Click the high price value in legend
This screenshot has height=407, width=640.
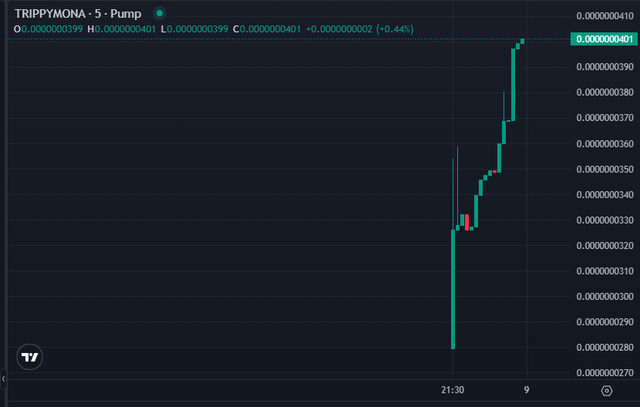[x=128, y=30]
